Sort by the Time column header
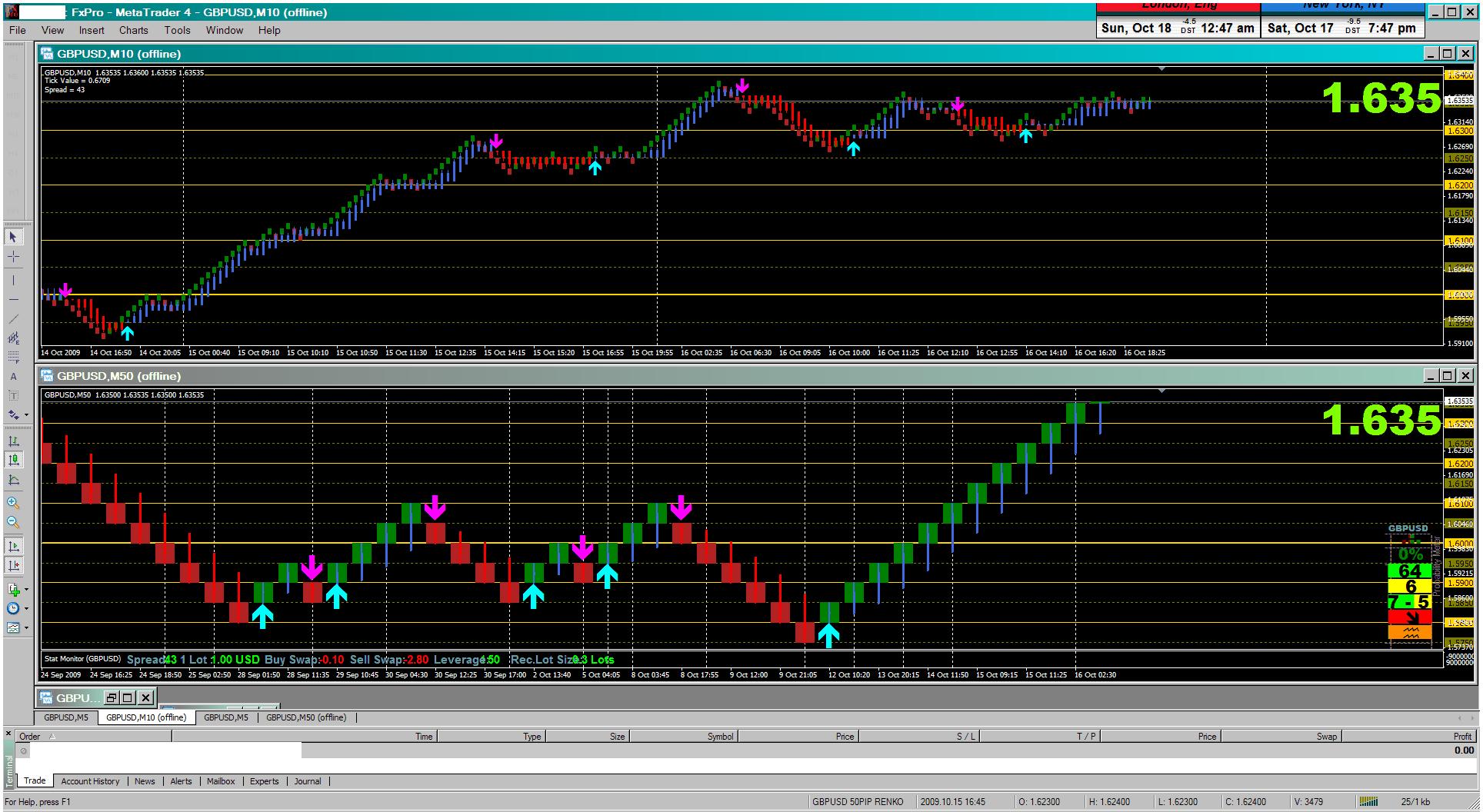 coord(305,736)
